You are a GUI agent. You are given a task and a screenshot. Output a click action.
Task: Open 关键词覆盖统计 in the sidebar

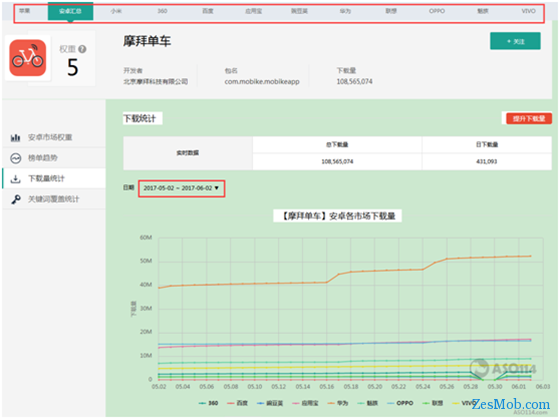[54, 199]
